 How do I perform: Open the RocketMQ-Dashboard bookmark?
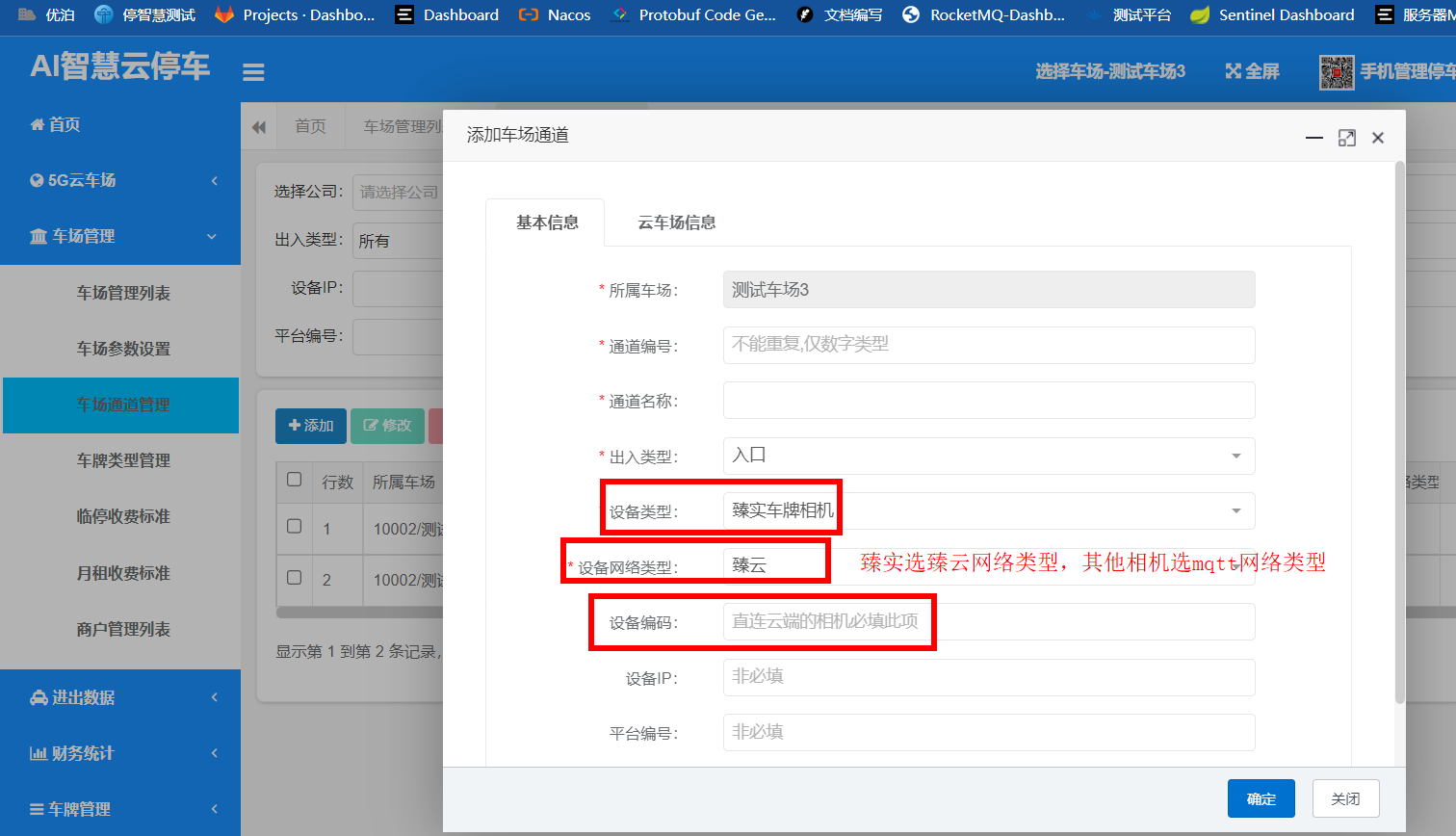[983, 14]
